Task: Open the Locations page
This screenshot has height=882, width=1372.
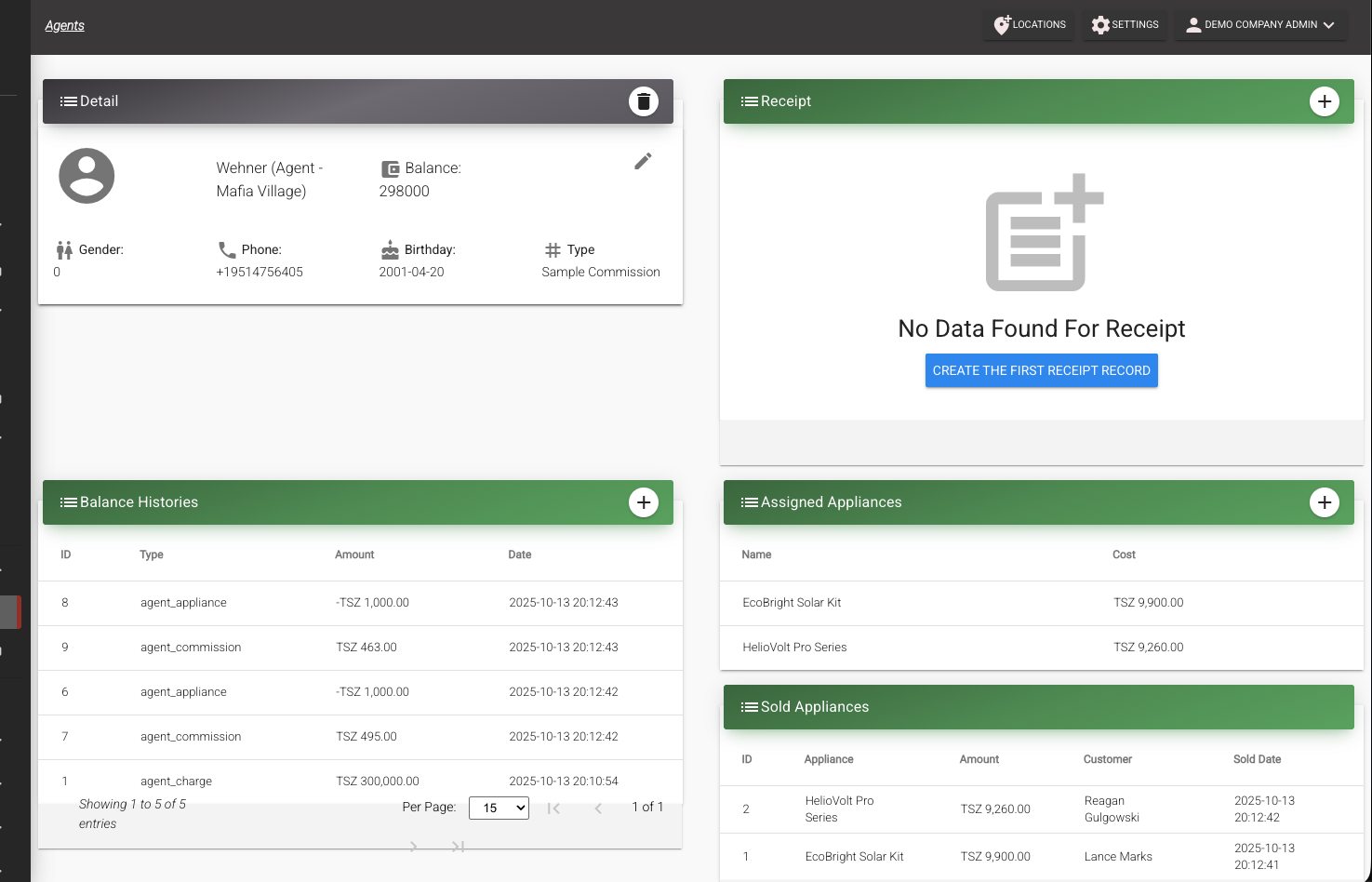Action: [1029, 25]
